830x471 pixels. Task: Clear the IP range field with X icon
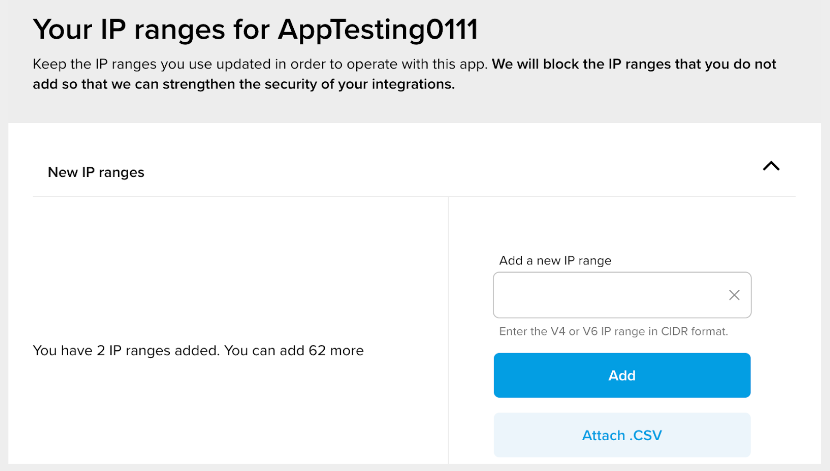[734, 295]
